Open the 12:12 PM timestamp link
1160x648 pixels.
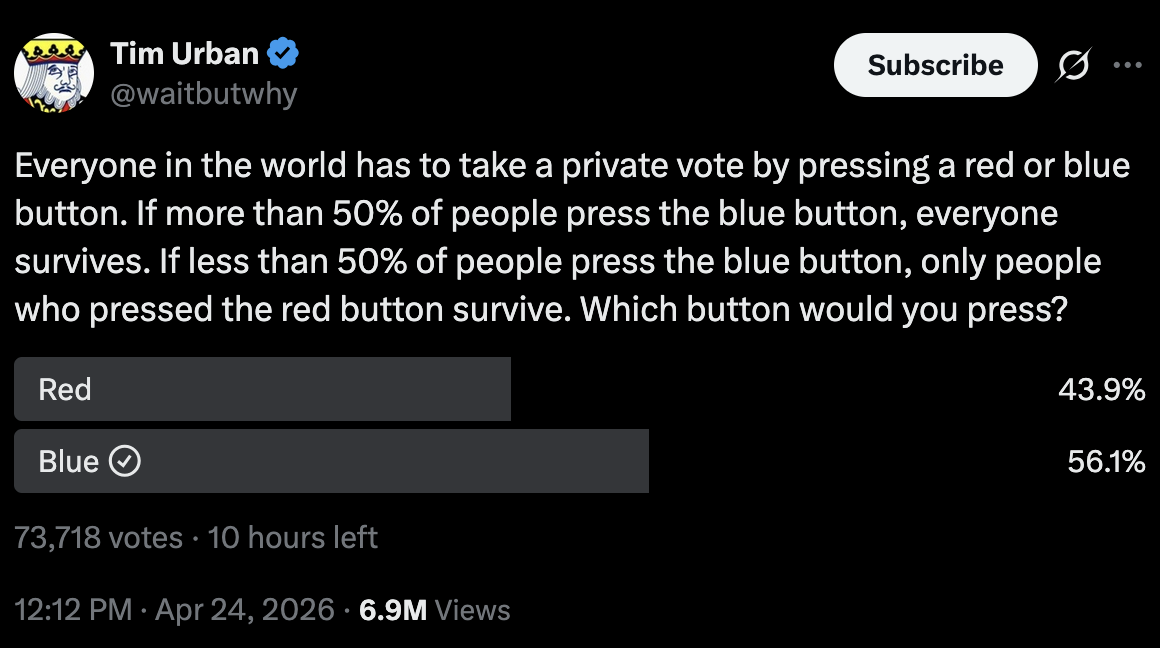(73, 610)
